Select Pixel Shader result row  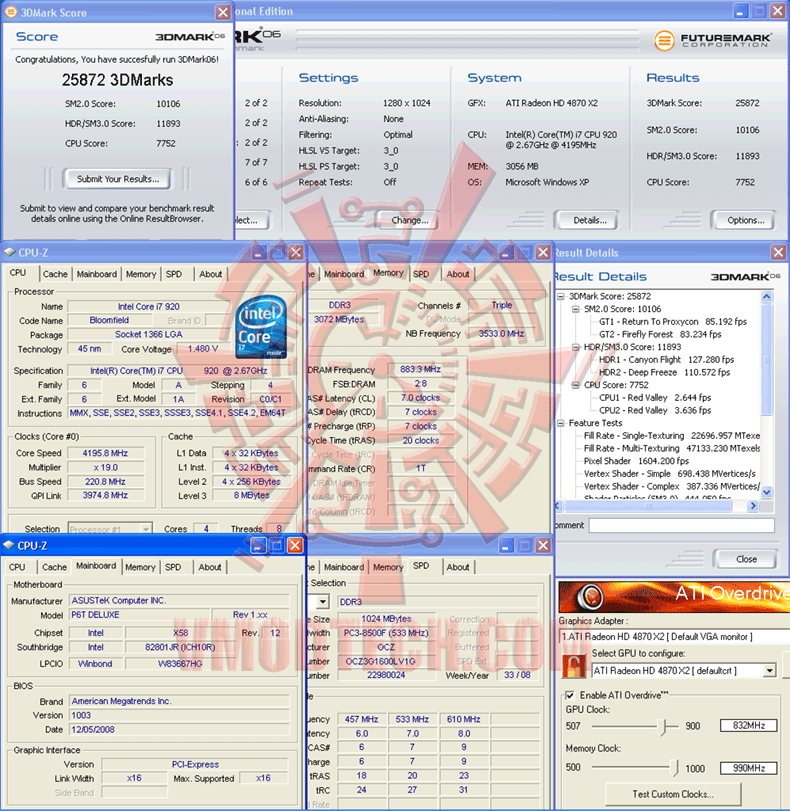pos(636,461)
